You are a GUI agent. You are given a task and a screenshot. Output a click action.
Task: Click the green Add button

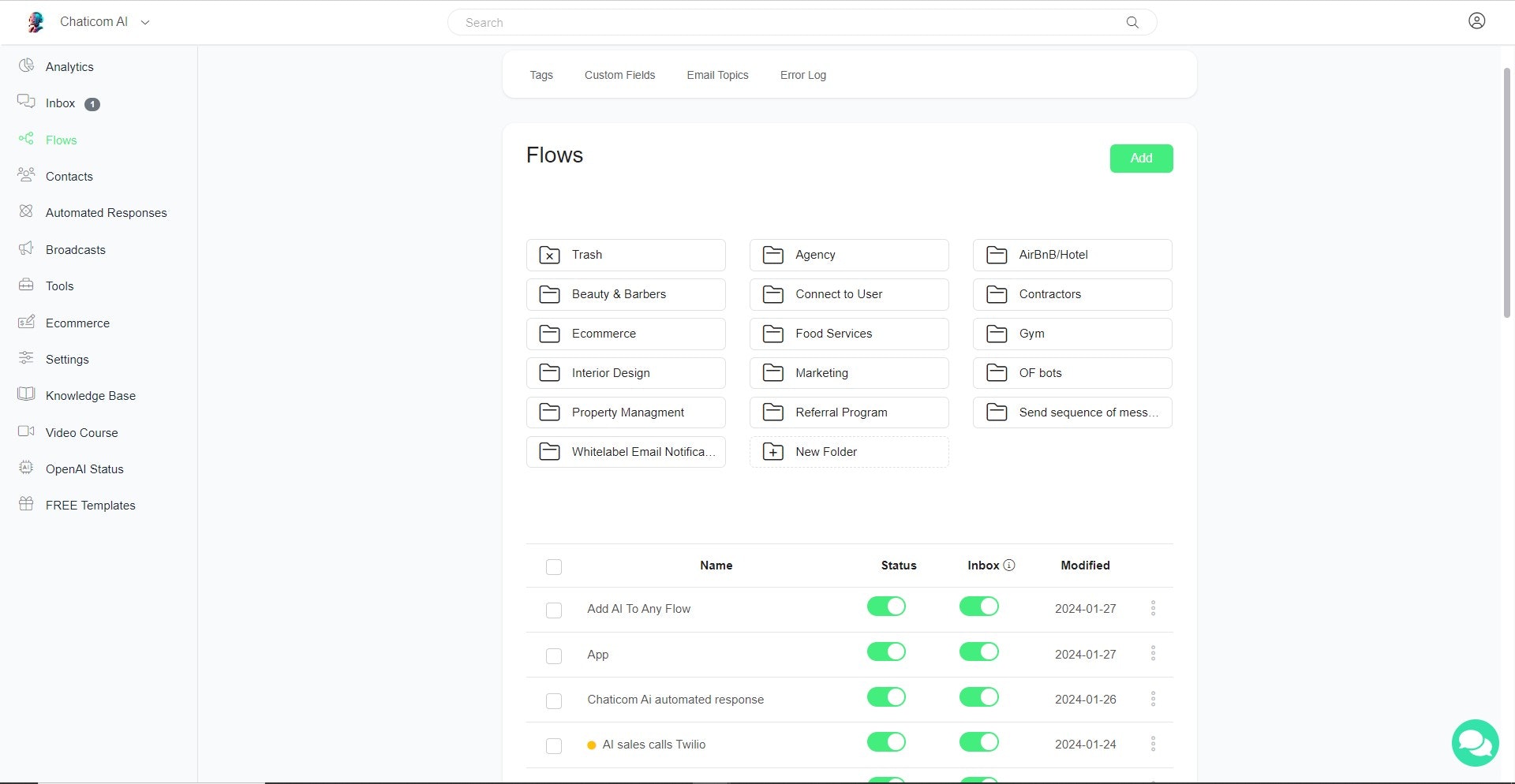1141,159
